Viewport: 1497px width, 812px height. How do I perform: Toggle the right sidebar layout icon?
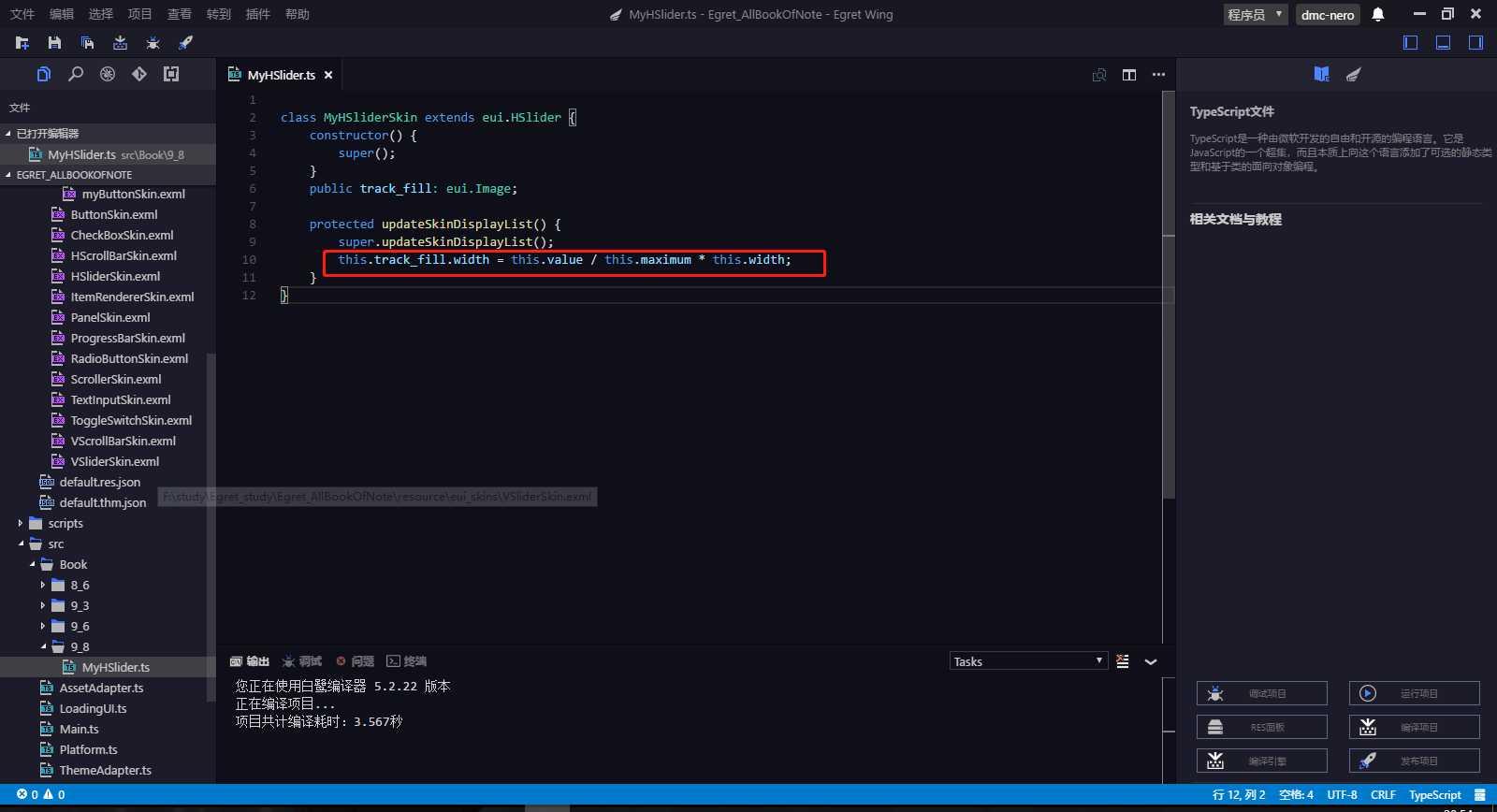tap(1475, 42)
